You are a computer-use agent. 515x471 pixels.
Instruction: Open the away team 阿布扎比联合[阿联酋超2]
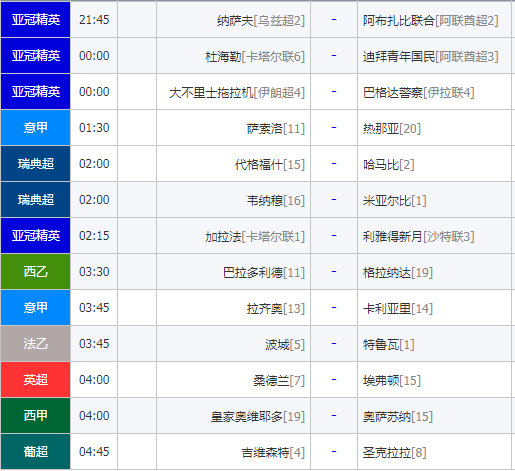[430, 21]
